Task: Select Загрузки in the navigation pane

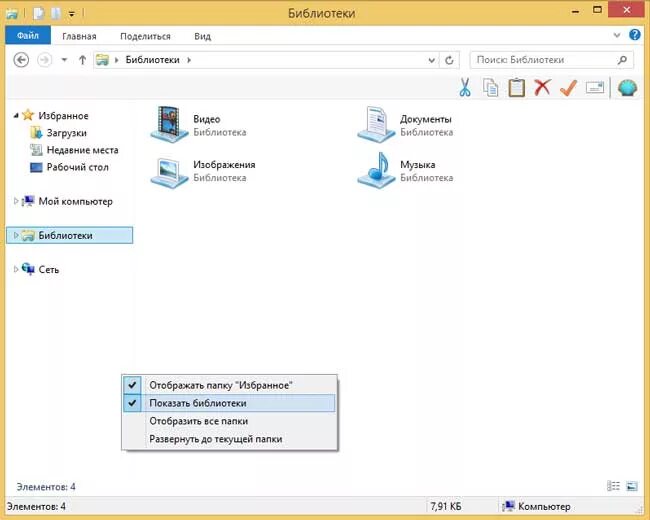Action: pyautogui.click(x=67, y=133)
